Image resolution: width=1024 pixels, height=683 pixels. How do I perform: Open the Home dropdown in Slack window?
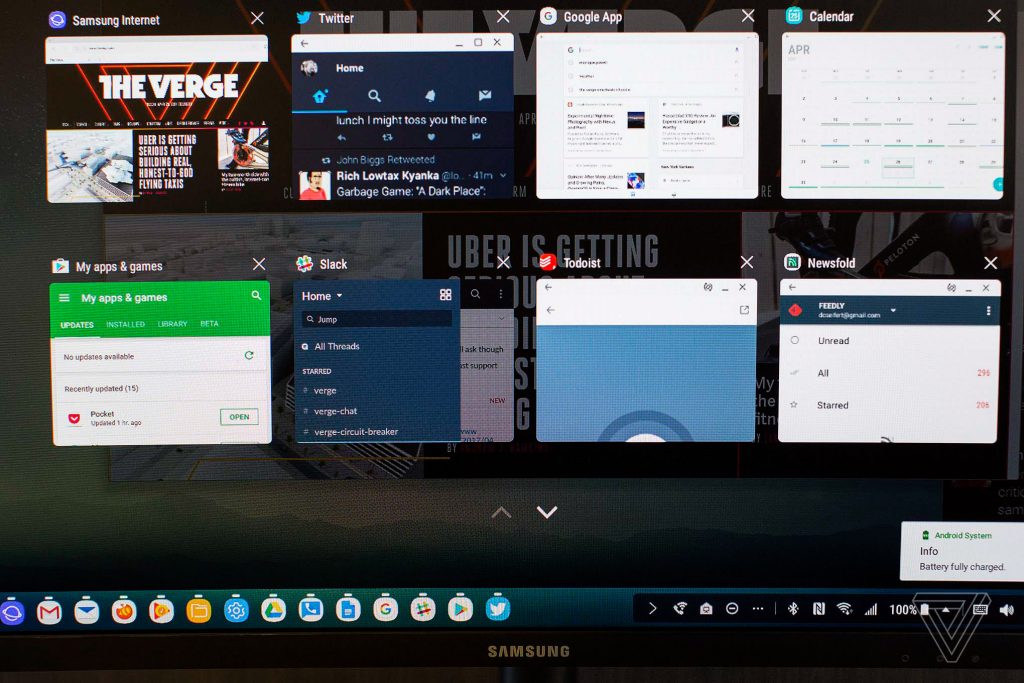[x=322, y=296]
